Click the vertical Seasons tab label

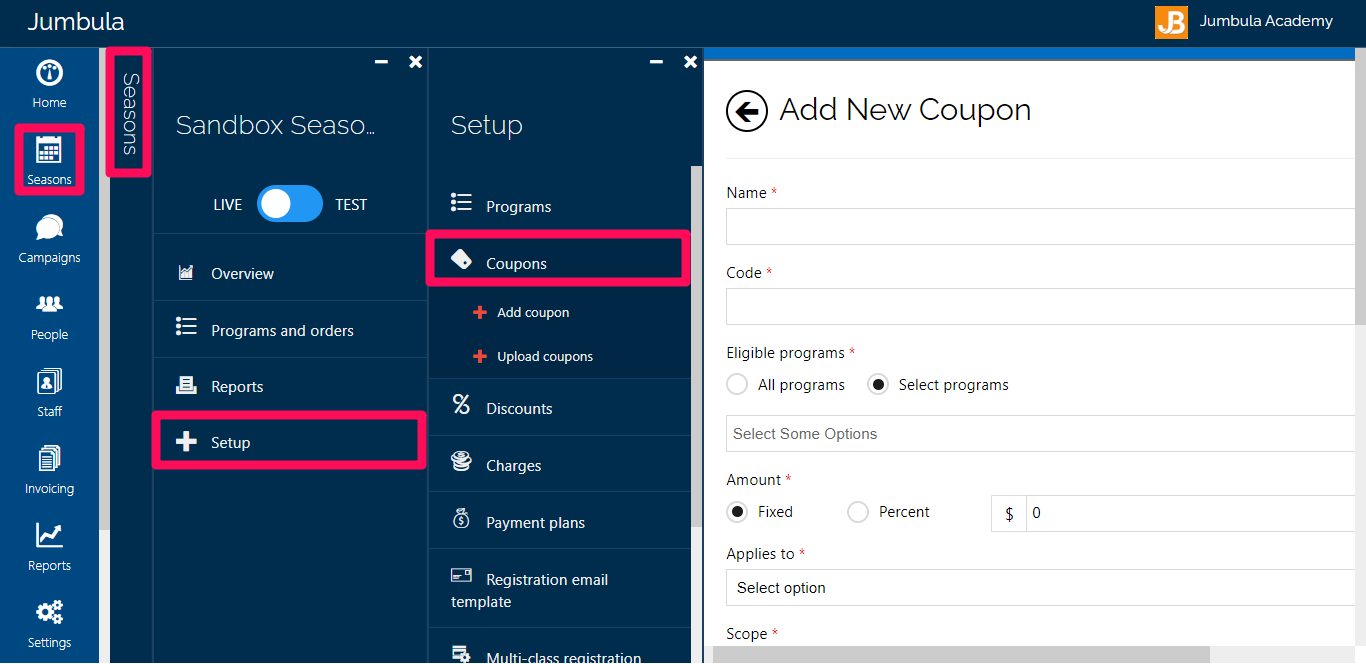point(130,113)
